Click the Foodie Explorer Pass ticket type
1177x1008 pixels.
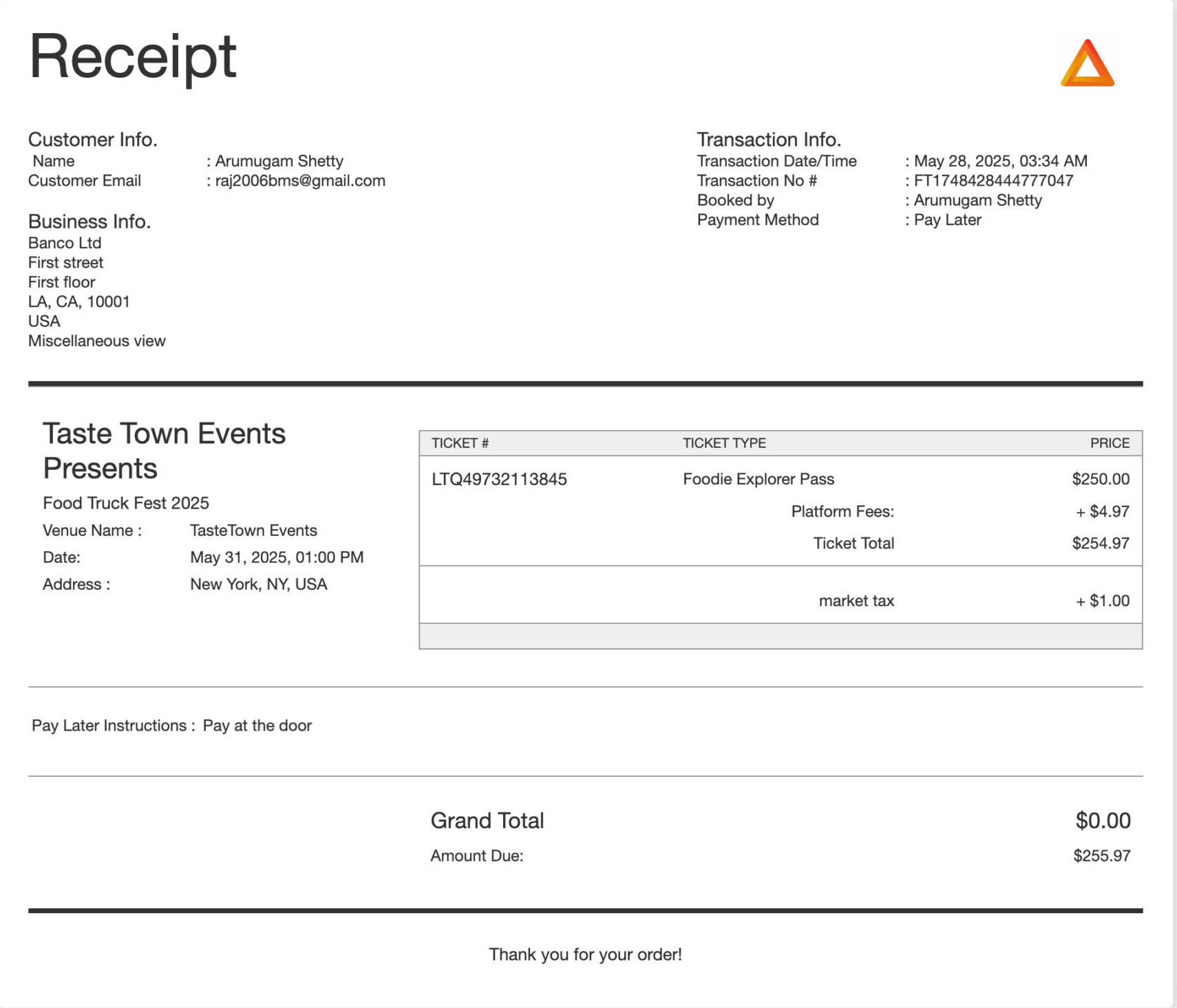pyautogui.click(x=758, y=480)
